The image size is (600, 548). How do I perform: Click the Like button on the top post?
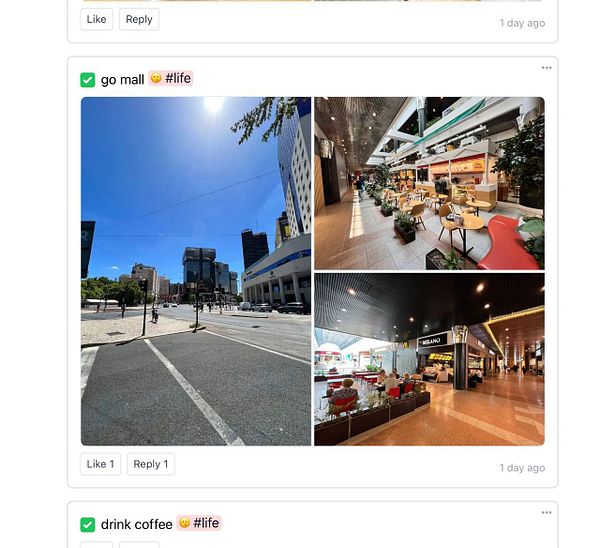coord(97,19)
